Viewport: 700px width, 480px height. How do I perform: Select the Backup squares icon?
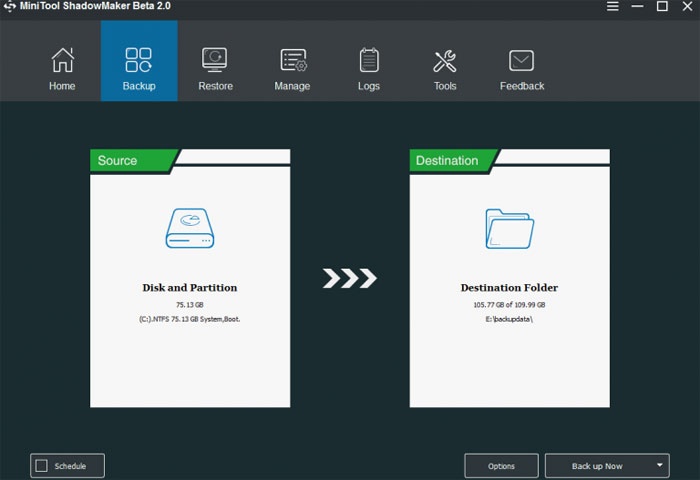coord(138,60)
